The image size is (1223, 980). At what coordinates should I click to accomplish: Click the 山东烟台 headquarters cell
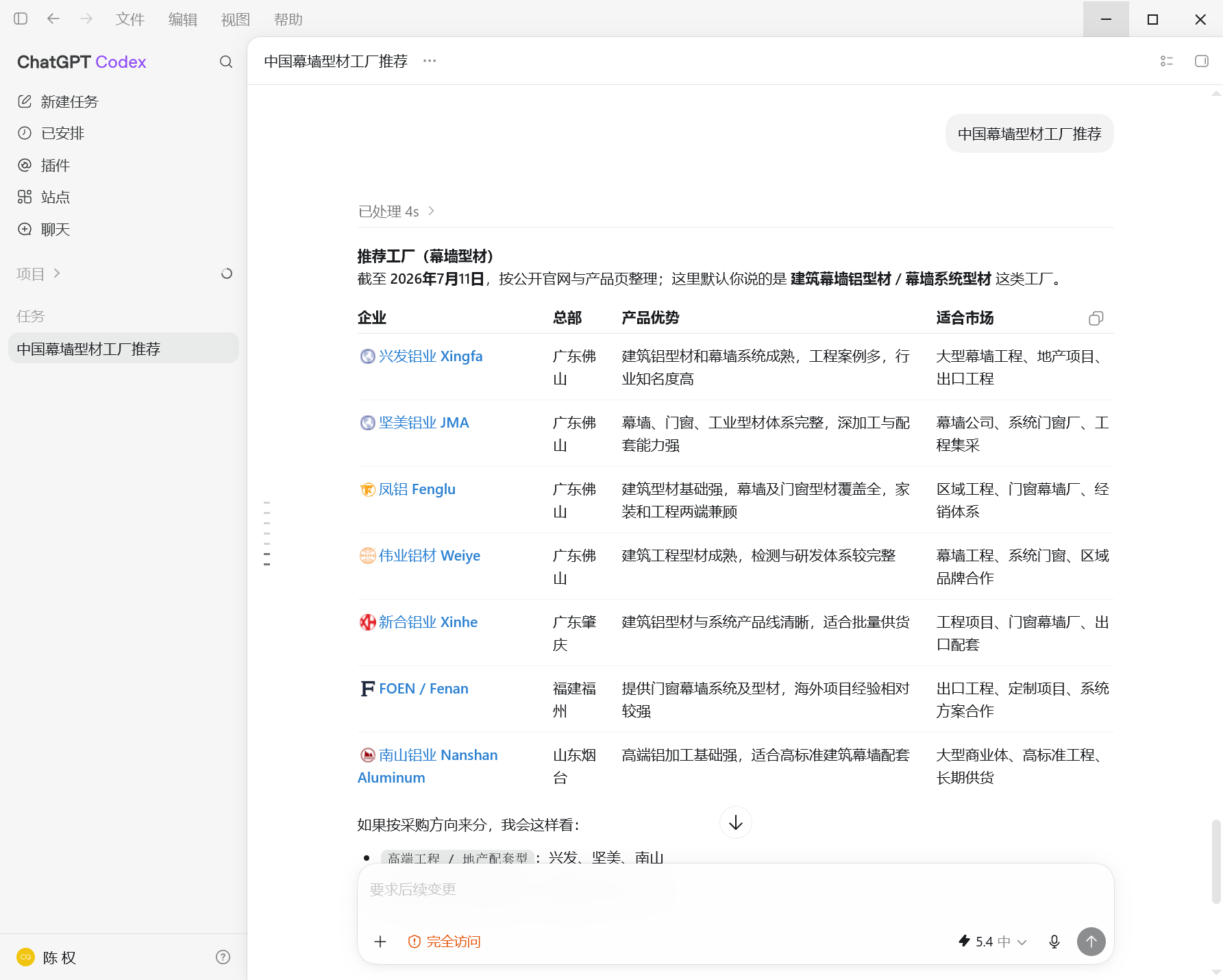point(575,766)
